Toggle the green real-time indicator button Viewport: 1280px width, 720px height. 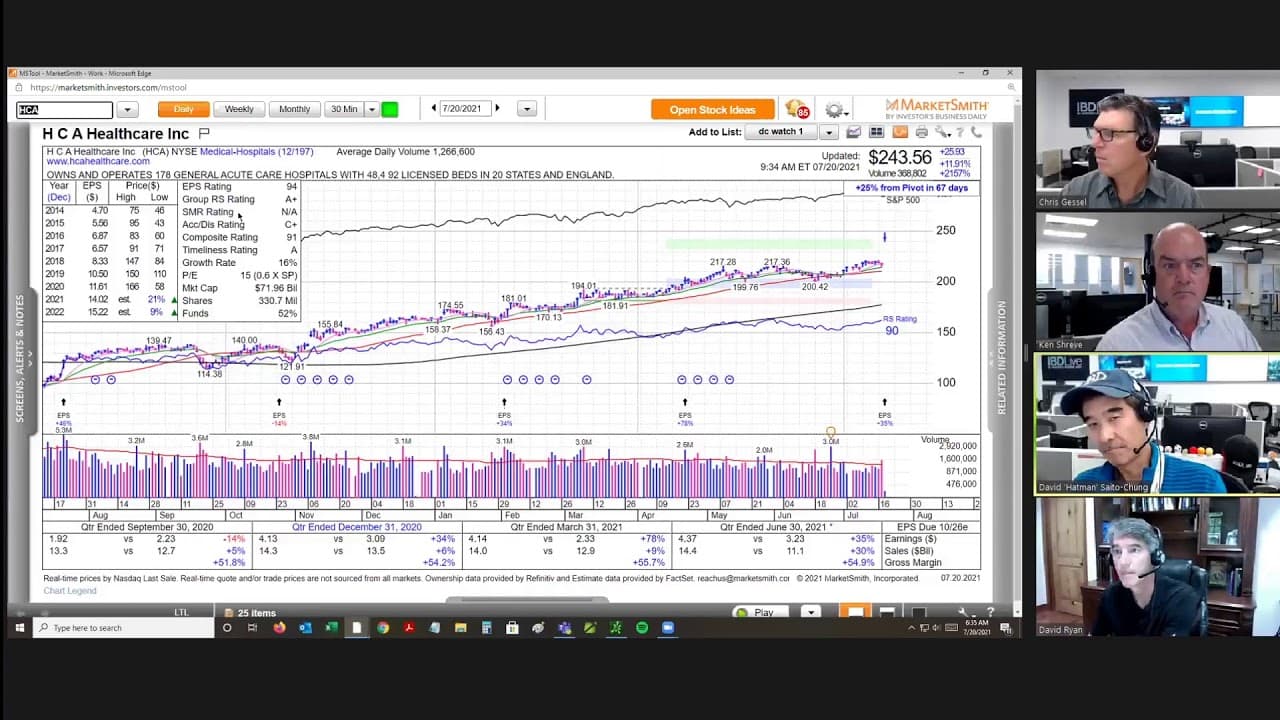[390, 110]
